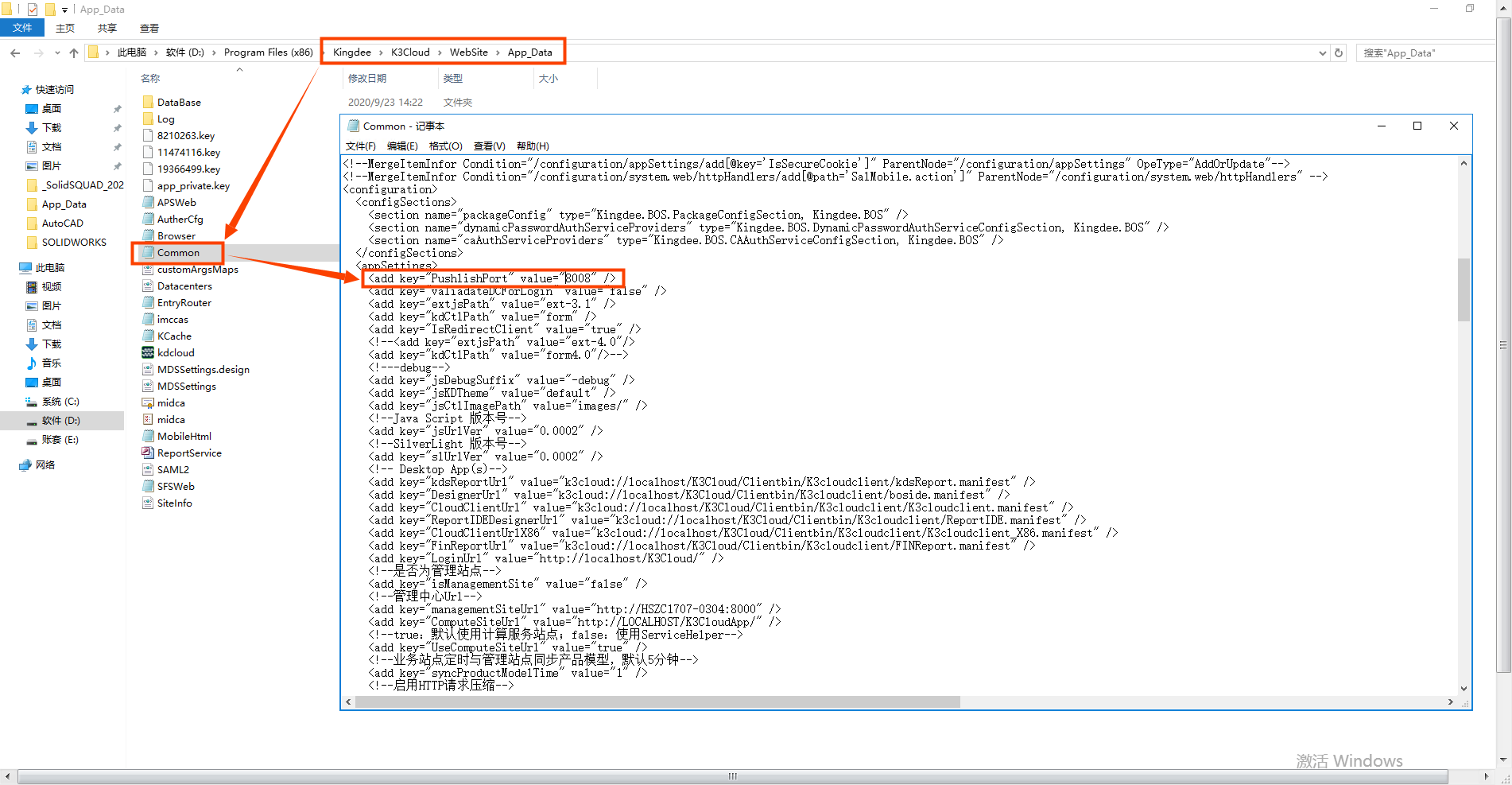
Task: Select WebSite in the address breadcrumb
Action: click(x=469, y=52)
